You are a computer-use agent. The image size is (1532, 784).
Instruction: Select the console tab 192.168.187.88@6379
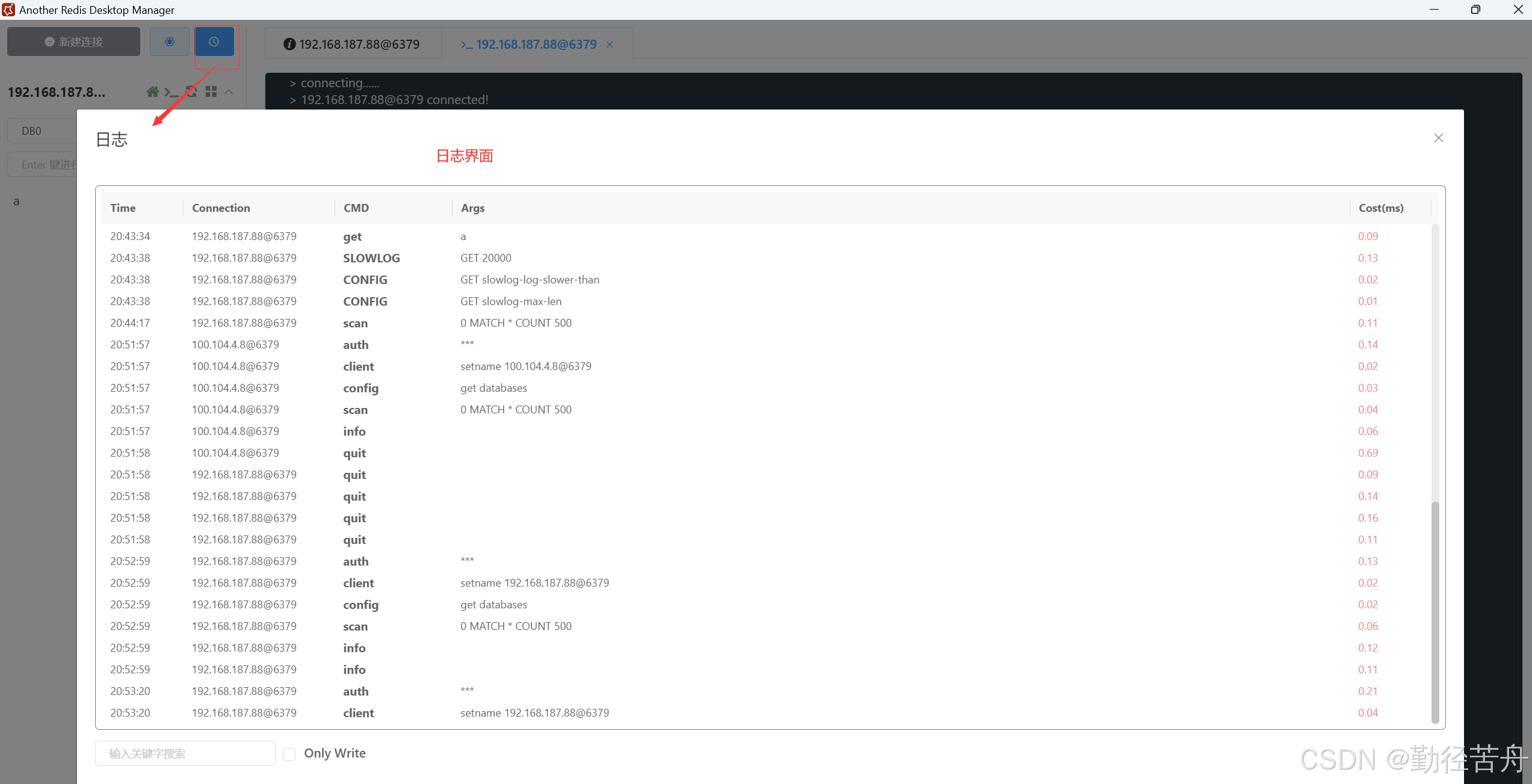[530, 44]
